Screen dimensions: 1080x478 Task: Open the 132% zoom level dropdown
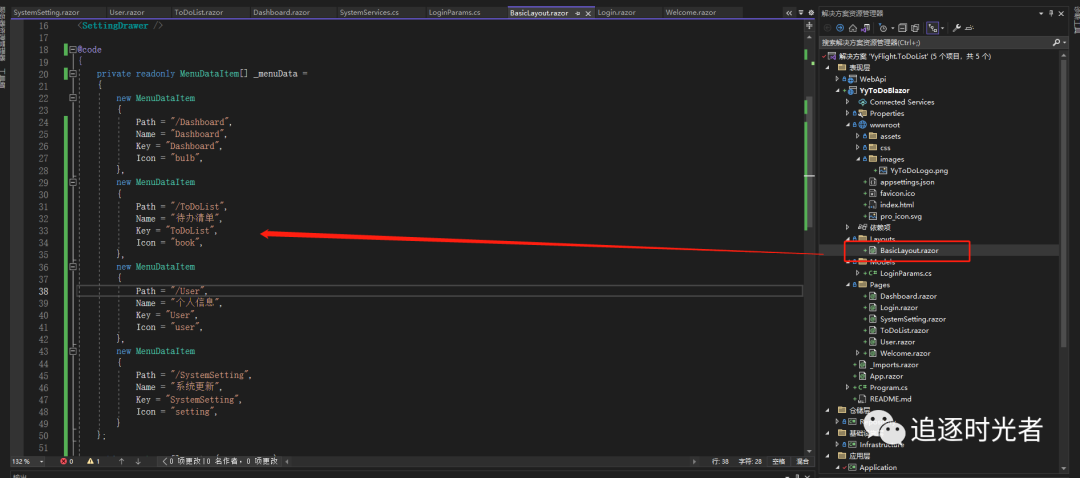coord(42,461)
